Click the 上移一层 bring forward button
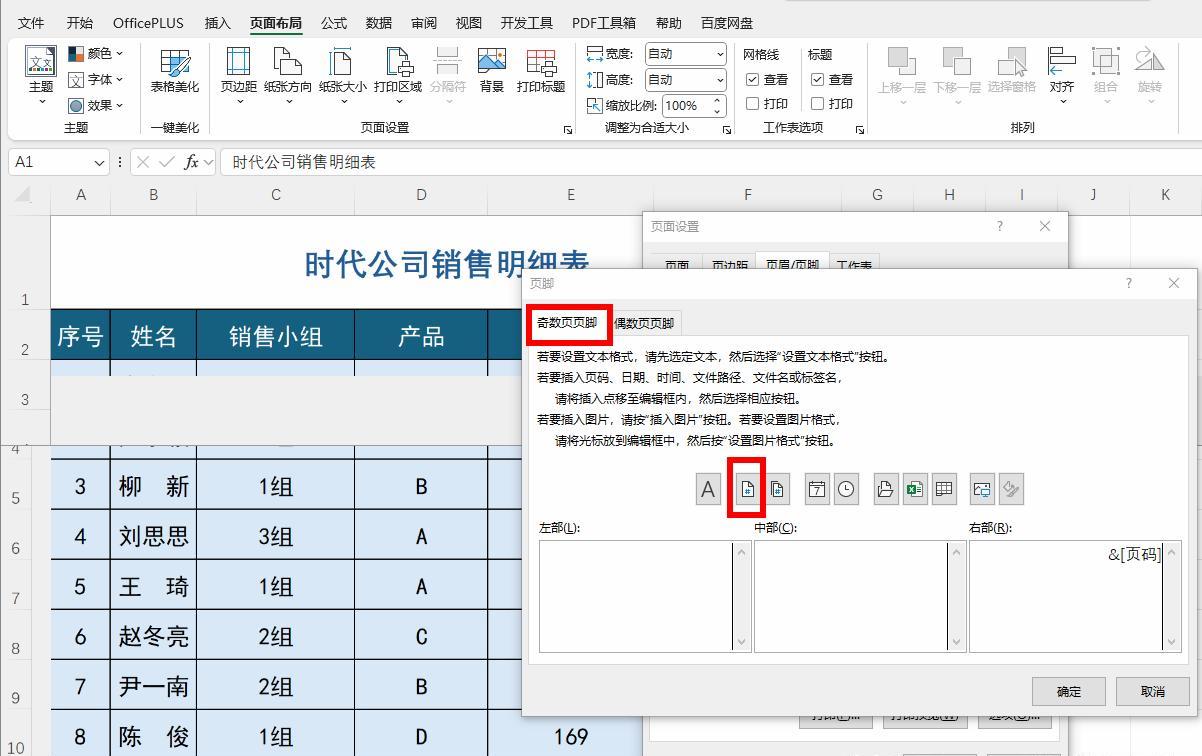Image resolution: width=1202 pixels, height=756 pixels. coord(902,75)
